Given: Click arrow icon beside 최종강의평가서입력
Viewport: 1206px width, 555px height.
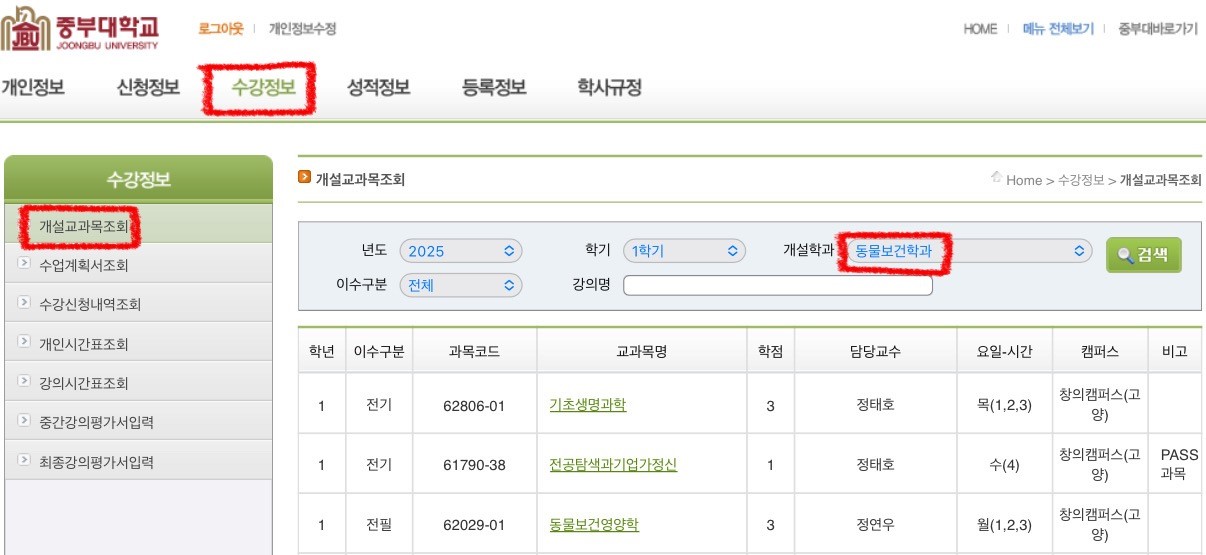Looking at the screenshot, I should (x=24, y=461).
